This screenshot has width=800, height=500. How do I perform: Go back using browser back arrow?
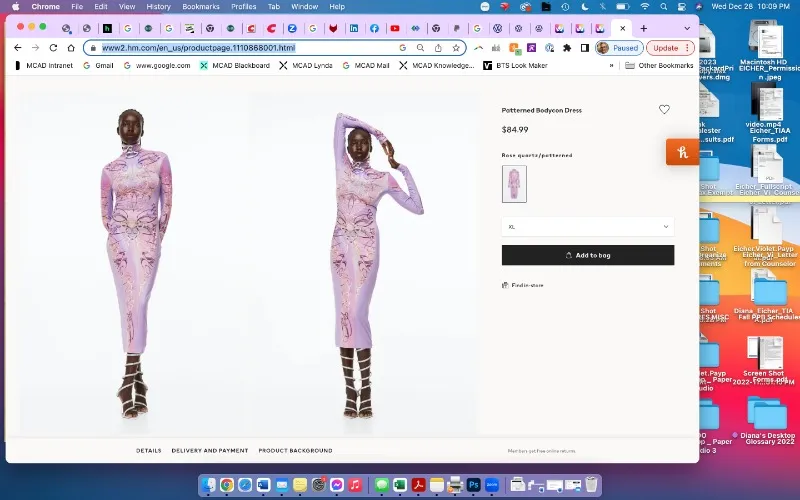pyautogui.click(x=18, y=47)
